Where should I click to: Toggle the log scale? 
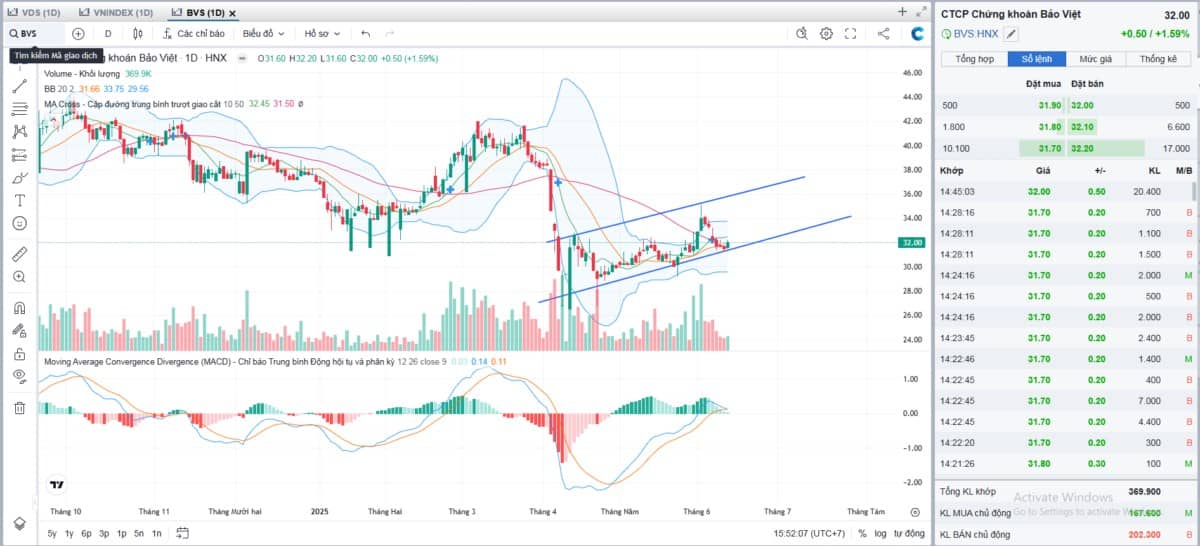[881, 533]
